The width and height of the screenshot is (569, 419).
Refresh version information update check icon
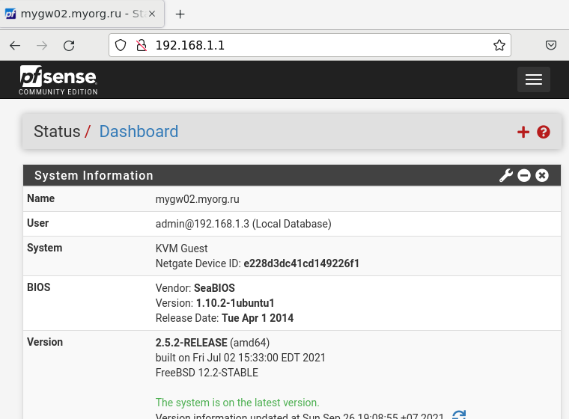click(459, 415)
